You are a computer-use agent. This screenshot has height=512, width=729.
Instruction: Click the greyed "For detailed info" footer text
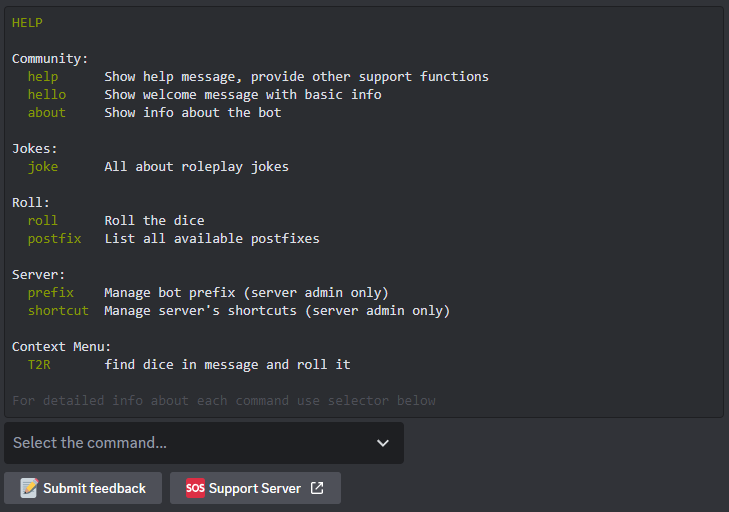pos(224,401)
